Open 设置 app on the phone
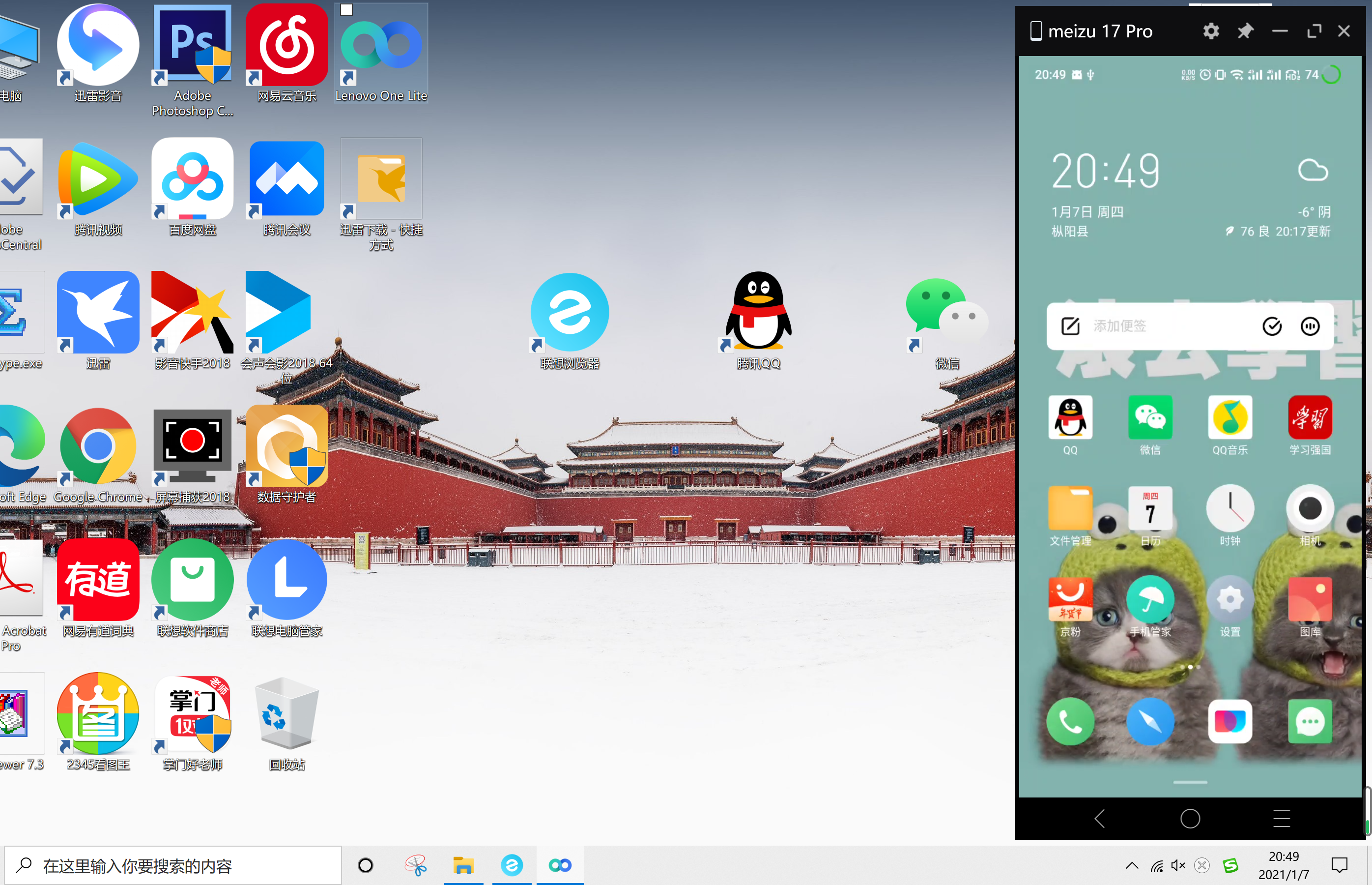This screenshot has height=885, width=1372. pos(1229,607)
